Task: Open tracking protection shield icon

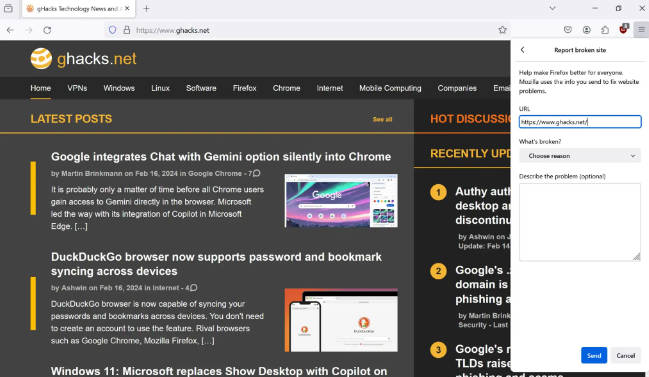Action: tap(112, 30)
